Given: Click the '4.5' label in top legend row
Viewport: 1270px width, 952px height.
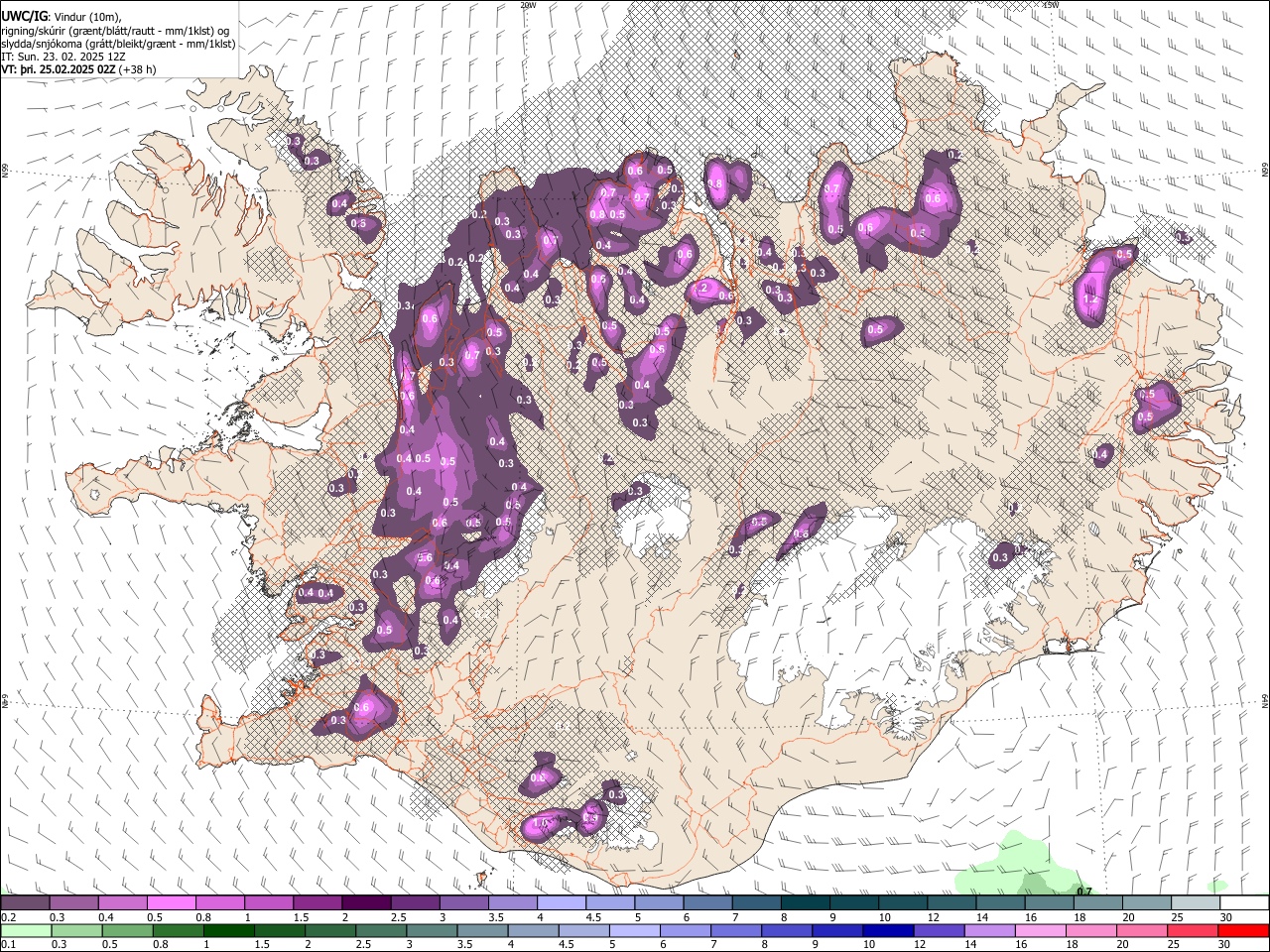Looking at the screenshot, I should [x=593, y=917].
